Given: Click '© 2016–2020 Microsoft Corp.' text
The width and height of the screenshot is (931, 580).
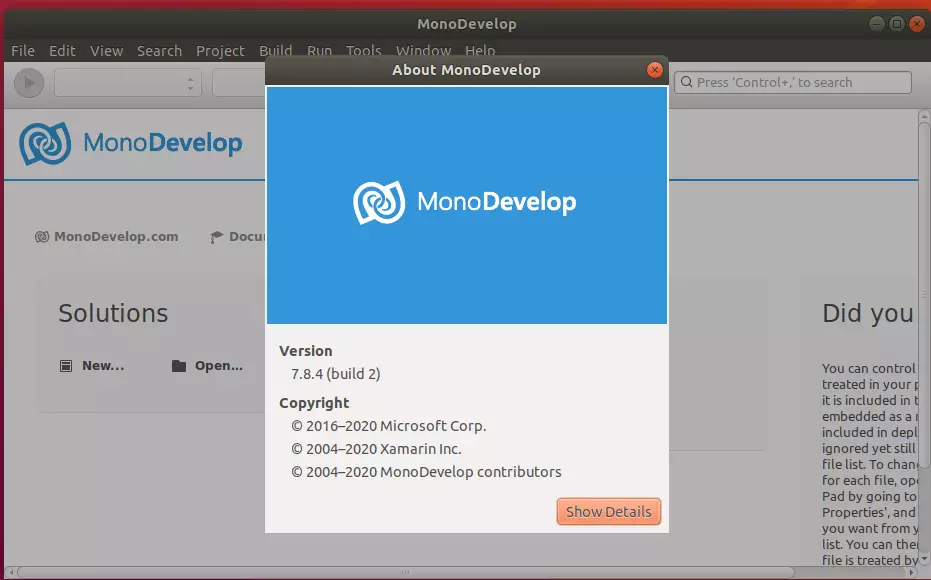Looking at the screenshot, I should pyautogui.click(x=388, y=426).
